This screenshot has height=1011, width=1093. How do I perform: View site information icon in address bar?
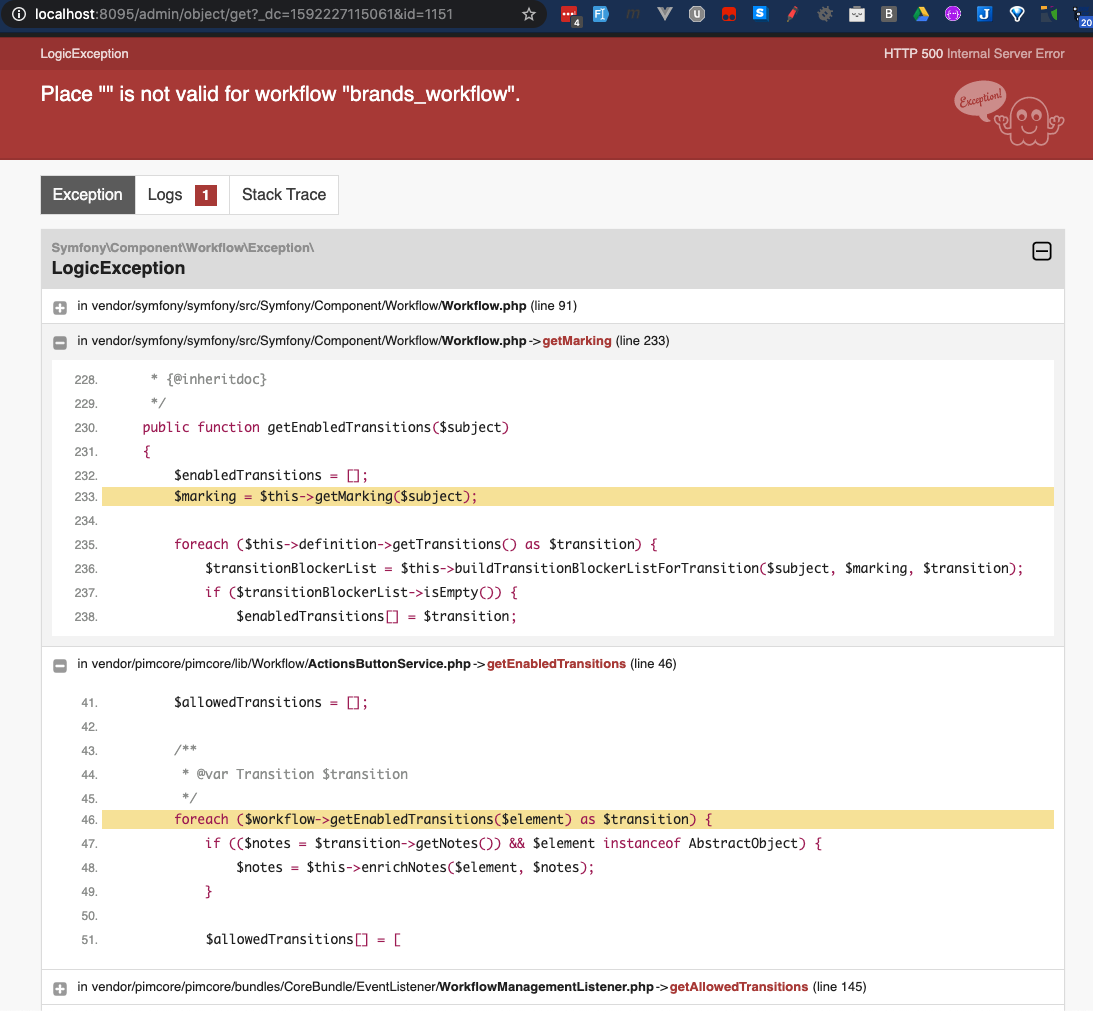19,14
